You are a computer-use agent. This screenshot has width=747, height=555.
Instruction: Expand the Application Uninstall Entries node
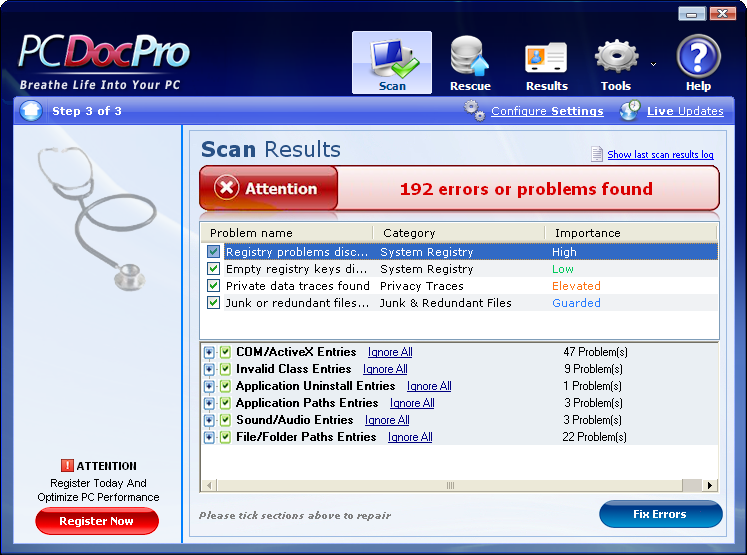209,386
